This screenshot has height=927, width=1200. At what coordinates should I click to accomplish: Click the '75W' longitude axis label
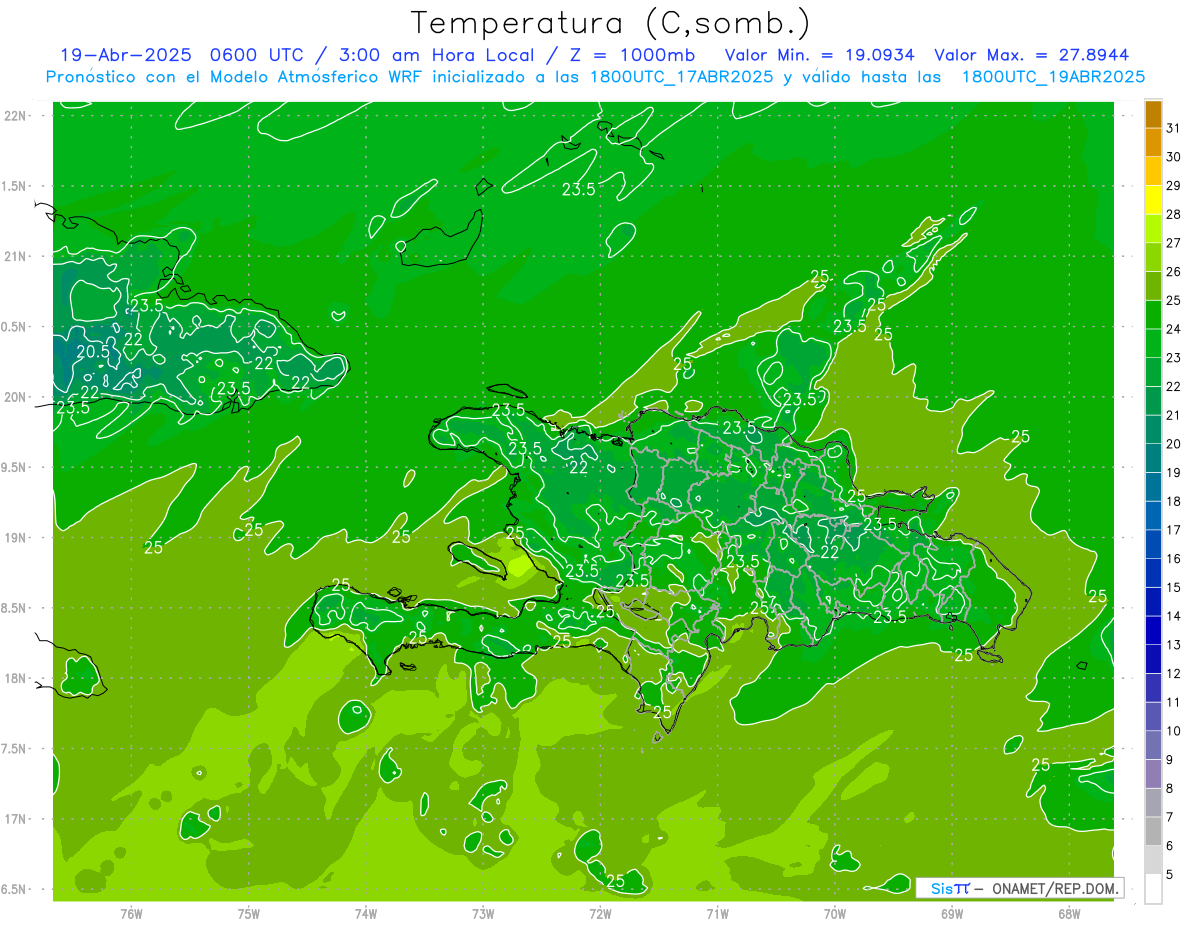click(248, 913)
